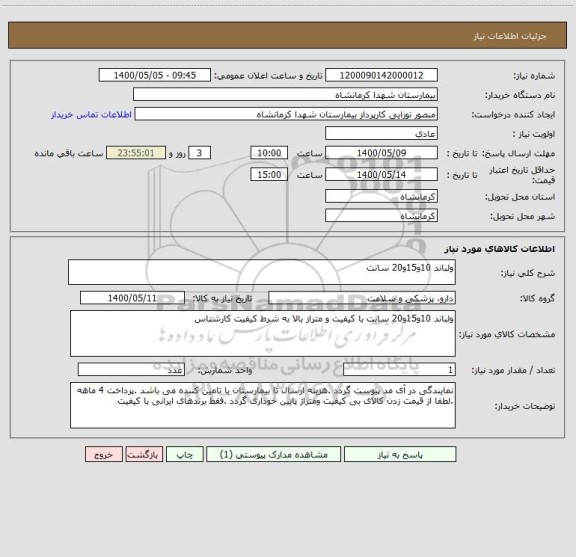Click label نام دستگاه خریدار
The height and width of the screenshot is (557, 576).
[x=520, y=95]
